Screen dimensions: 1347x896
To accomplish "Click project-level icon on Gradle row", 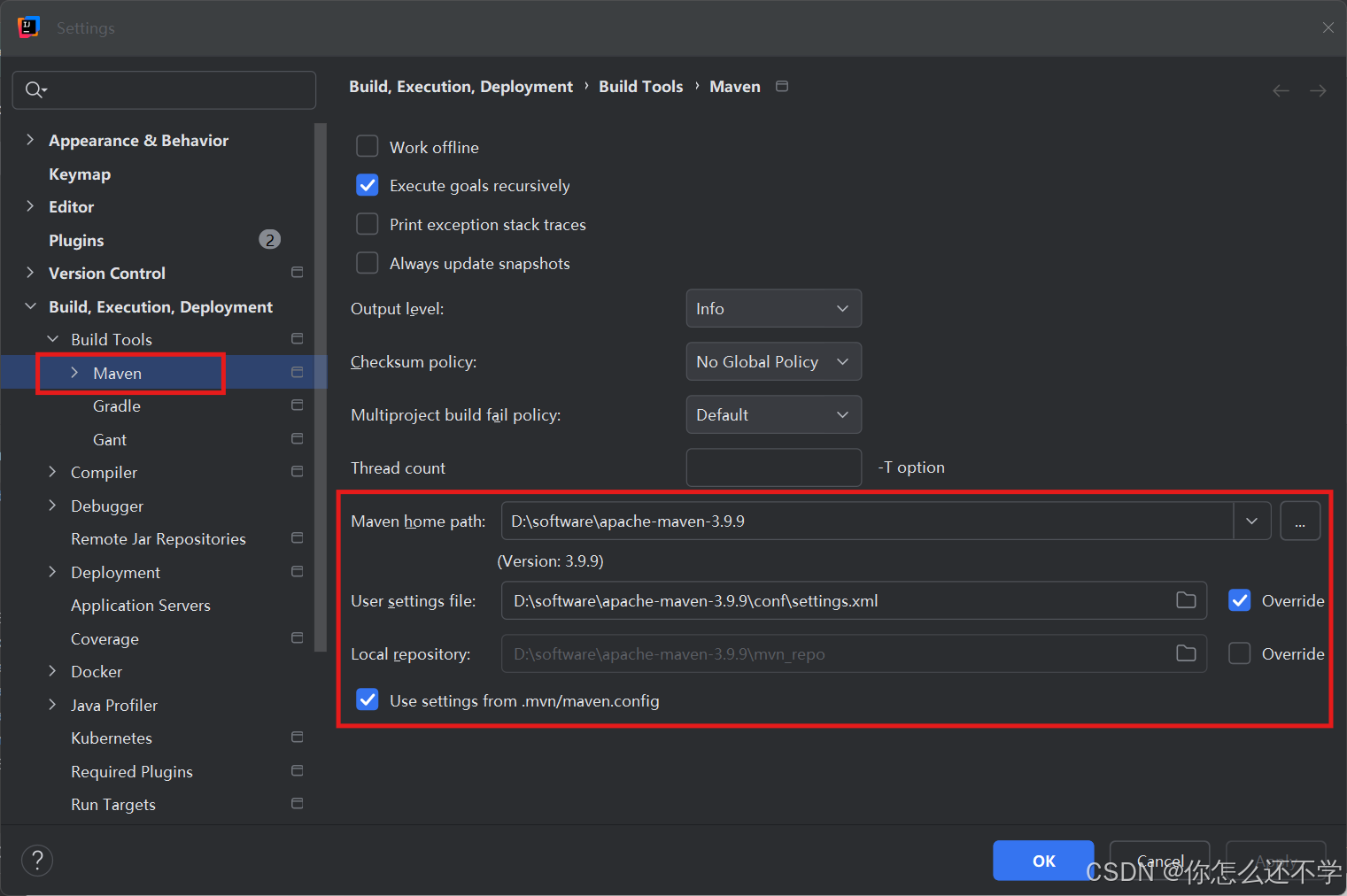I will (x=298, y=405).
